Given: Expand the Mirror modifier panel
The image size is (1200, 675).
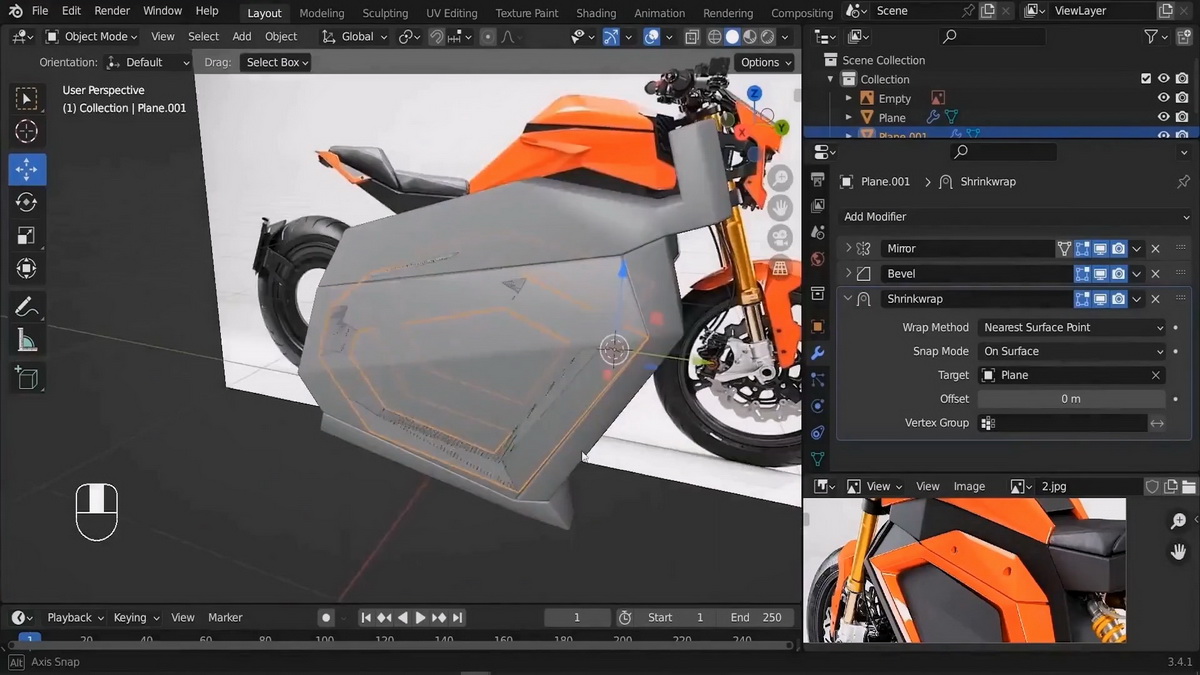Looking at the screenshot, I should pyautogui.click(x=848, y=248).
